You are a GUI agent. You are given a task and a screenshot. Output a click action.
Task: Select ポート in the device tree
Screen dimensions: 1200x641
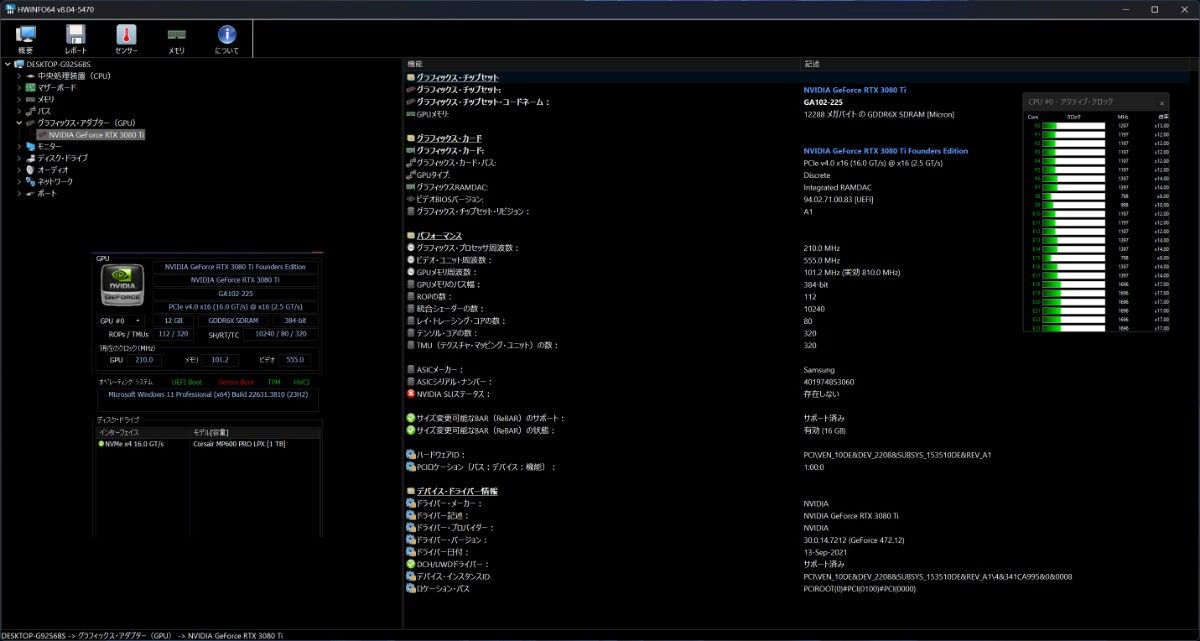click(x=47, y=193)
